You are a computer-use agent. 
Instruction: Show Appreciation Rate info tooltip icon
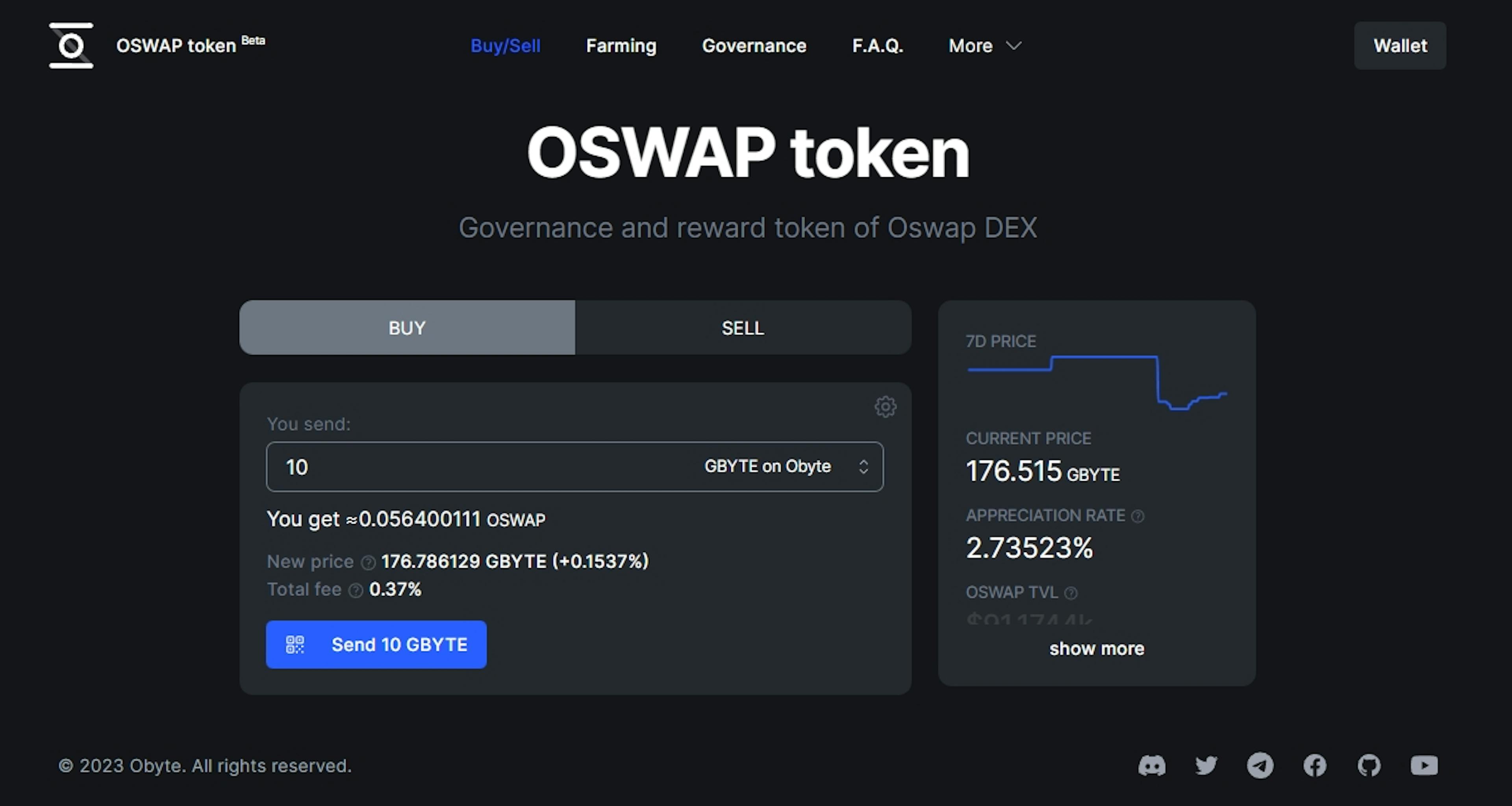tap(1138, 516)
